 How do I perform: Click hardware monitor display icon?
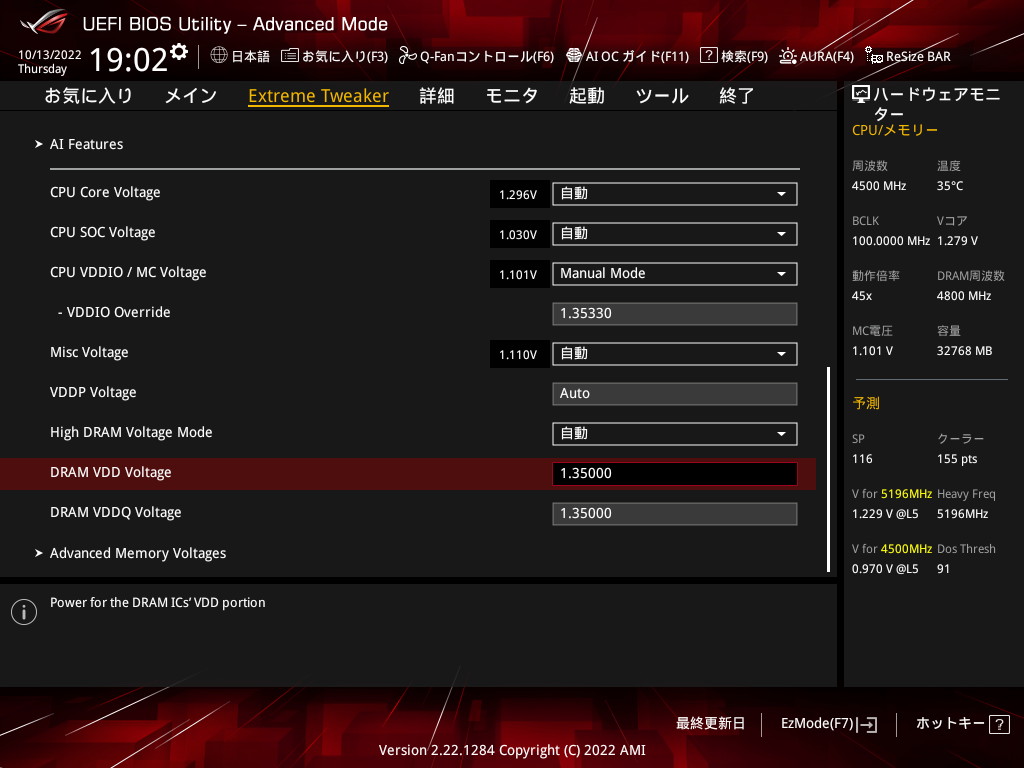[x=861, y=95]
